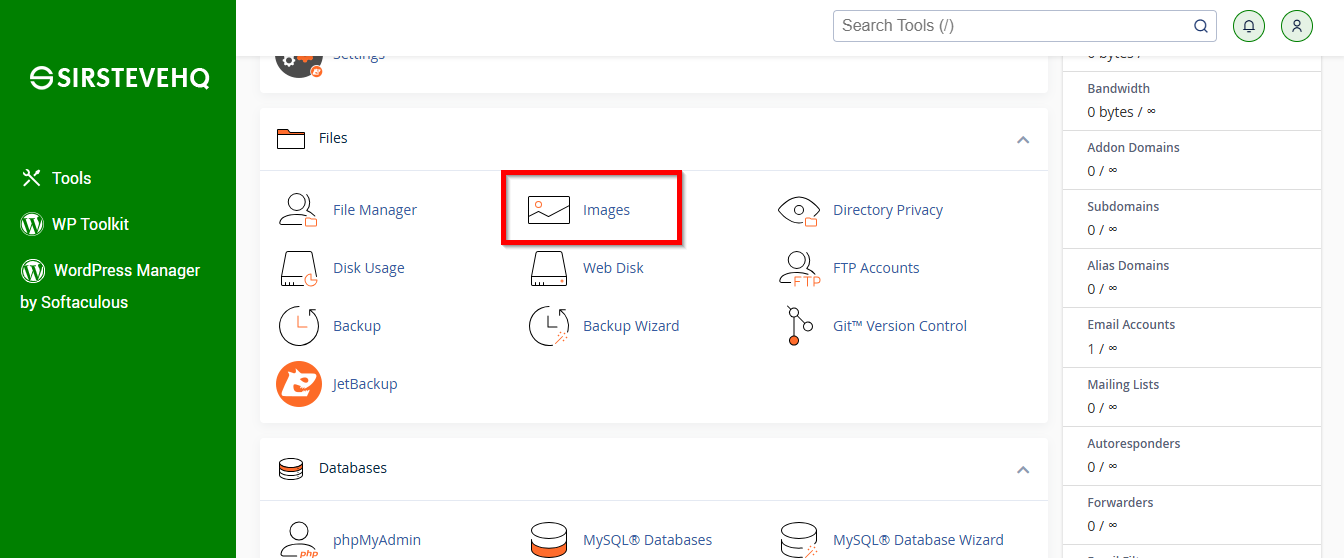Click the WP Toolkit WordPress logo
This screenshot has width=1344, height=558.
coord(32,224)
